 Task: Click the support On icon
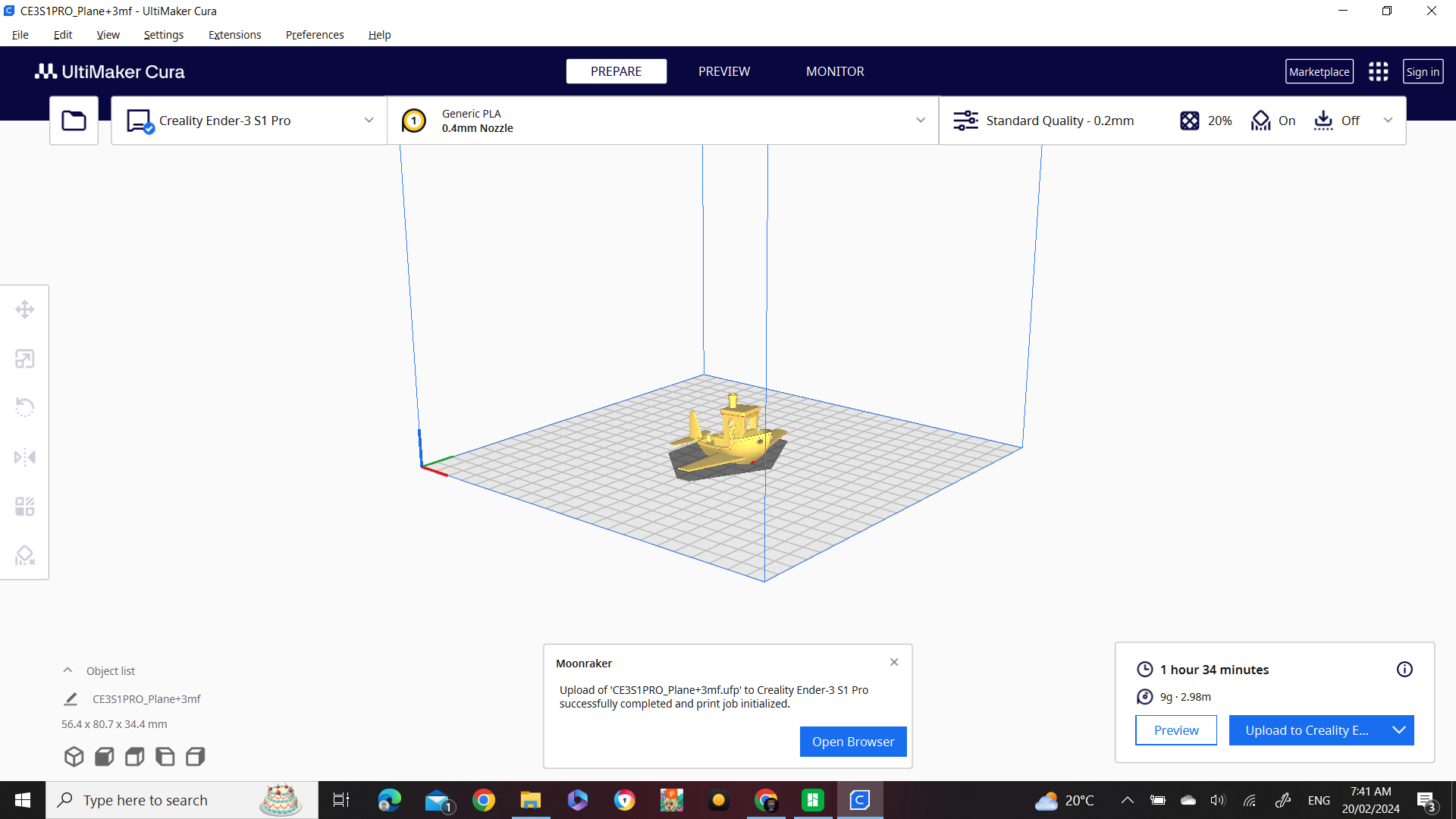coord(1260,121)
